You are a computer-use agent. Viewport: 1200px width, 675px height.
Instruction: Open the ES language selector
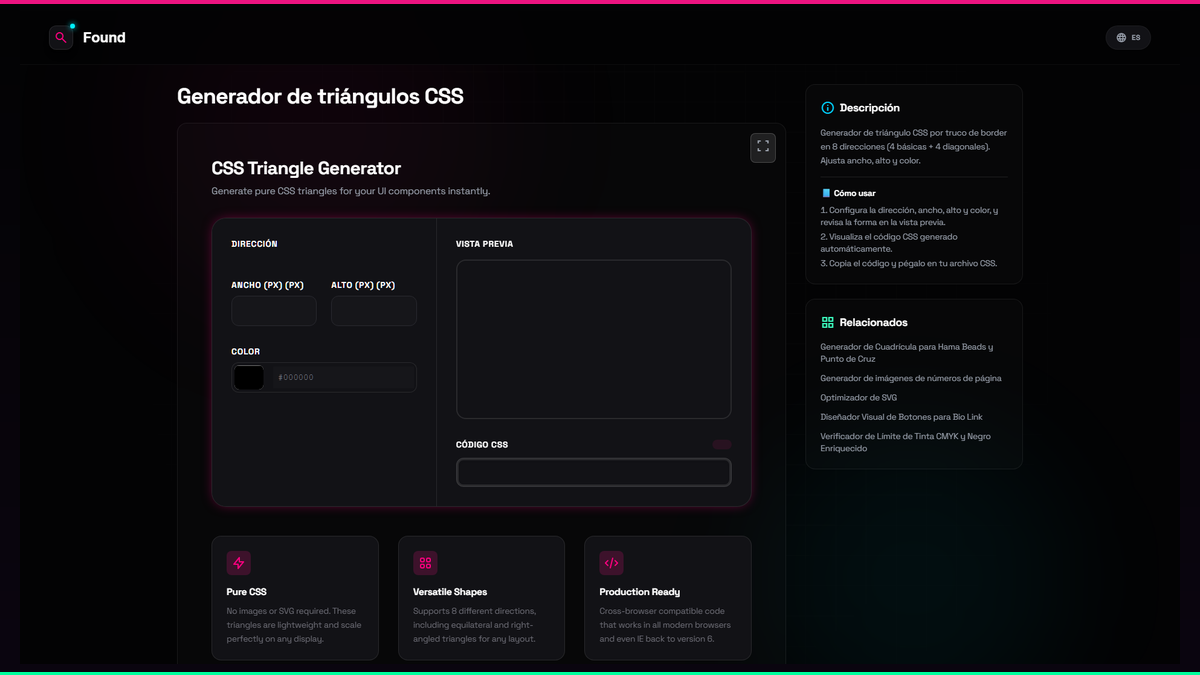click(x=1128, y=37)
